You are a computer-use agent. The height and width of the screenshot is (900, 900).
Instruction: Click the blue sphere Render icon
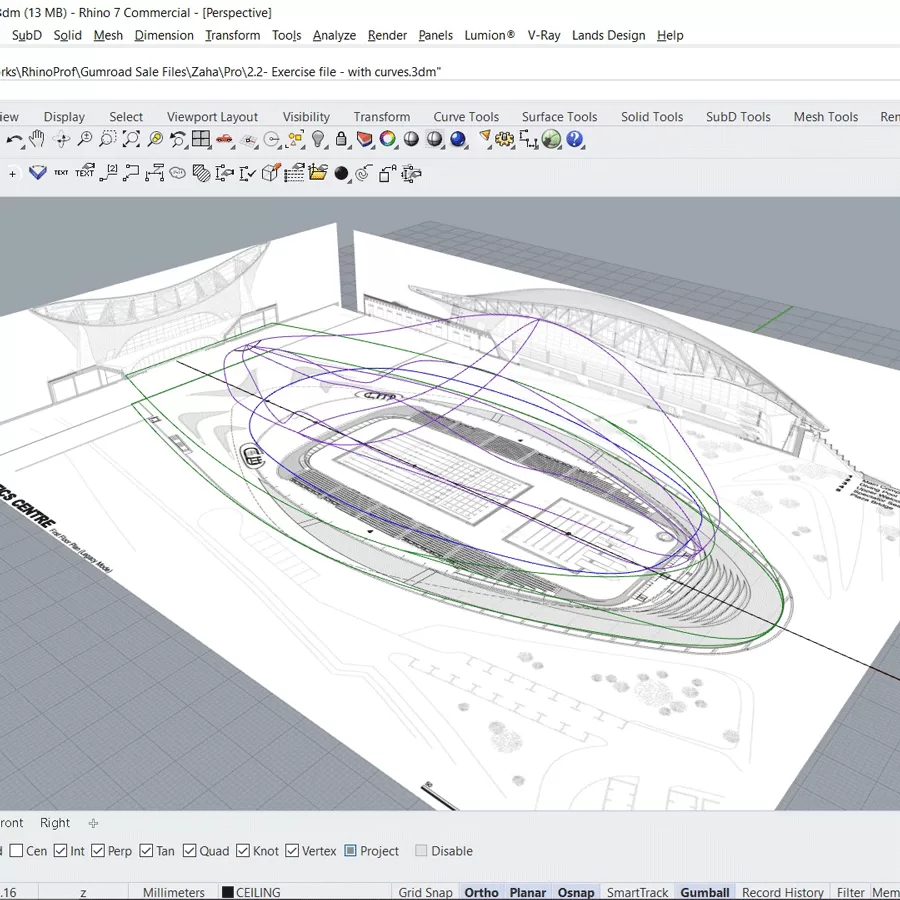pyautogui.click(x=458, y=139)
